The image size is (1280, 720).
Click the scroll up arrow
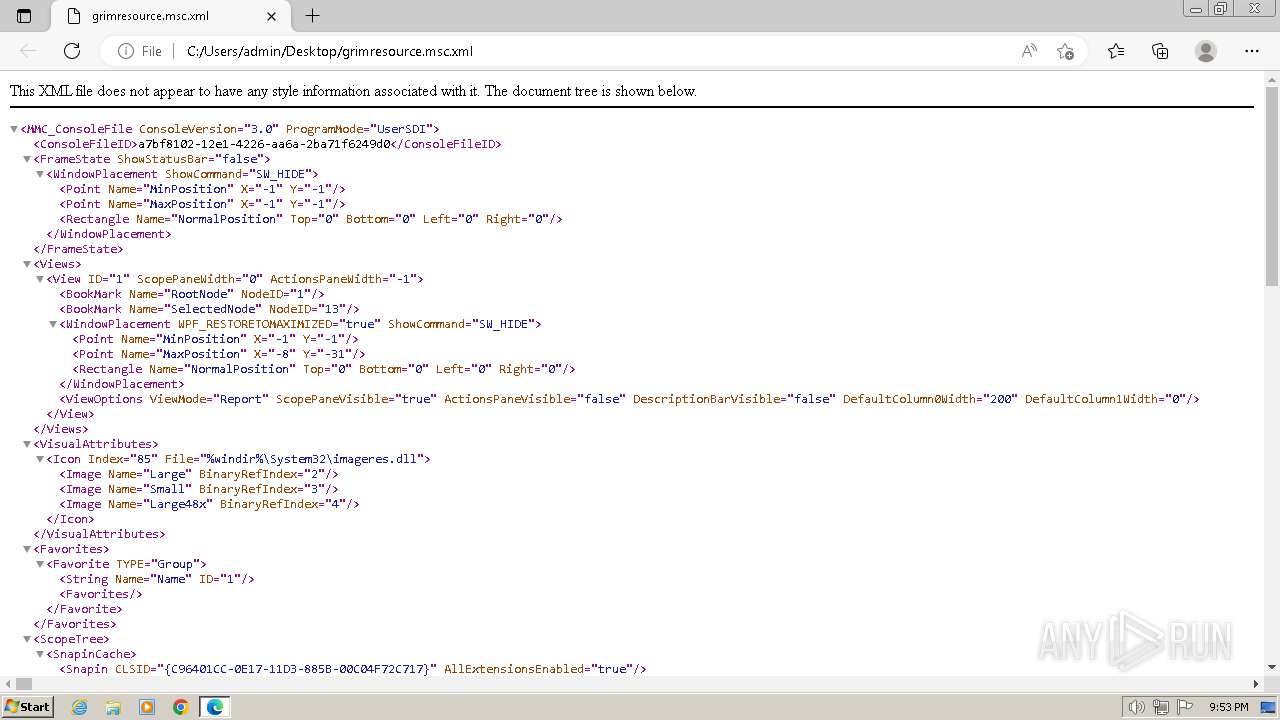pos(1272,78)
